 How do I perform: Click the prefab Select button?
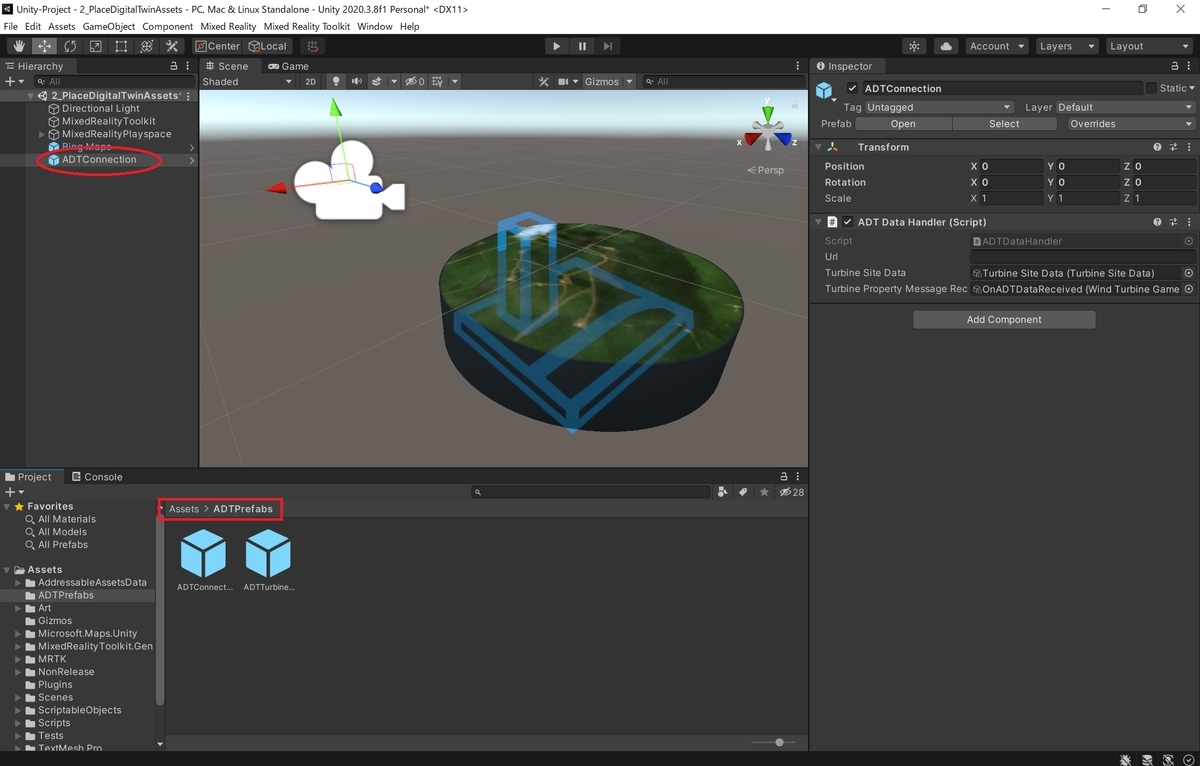coord(1004,124)
